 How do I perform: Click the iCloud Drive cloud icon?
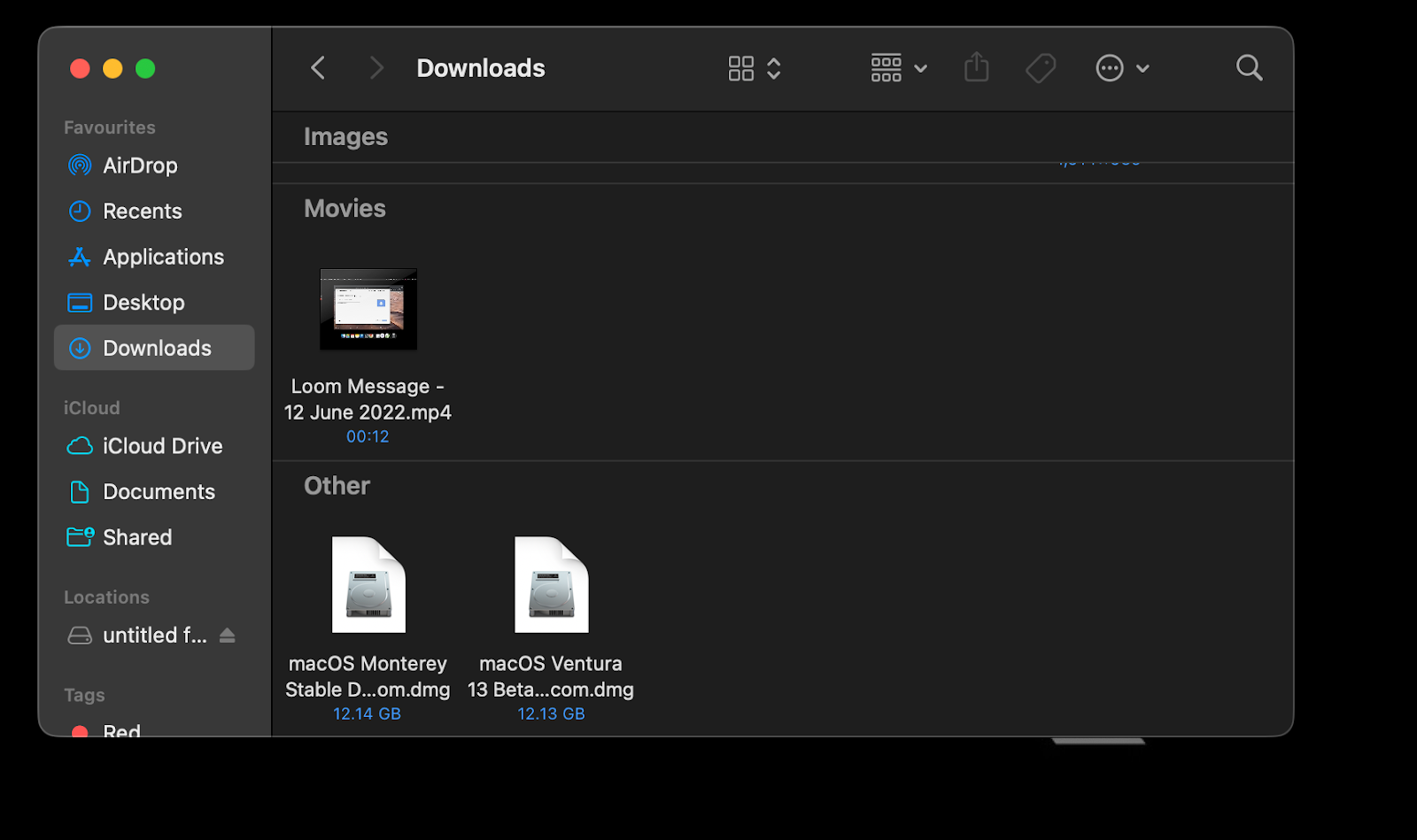coord(80,446)
